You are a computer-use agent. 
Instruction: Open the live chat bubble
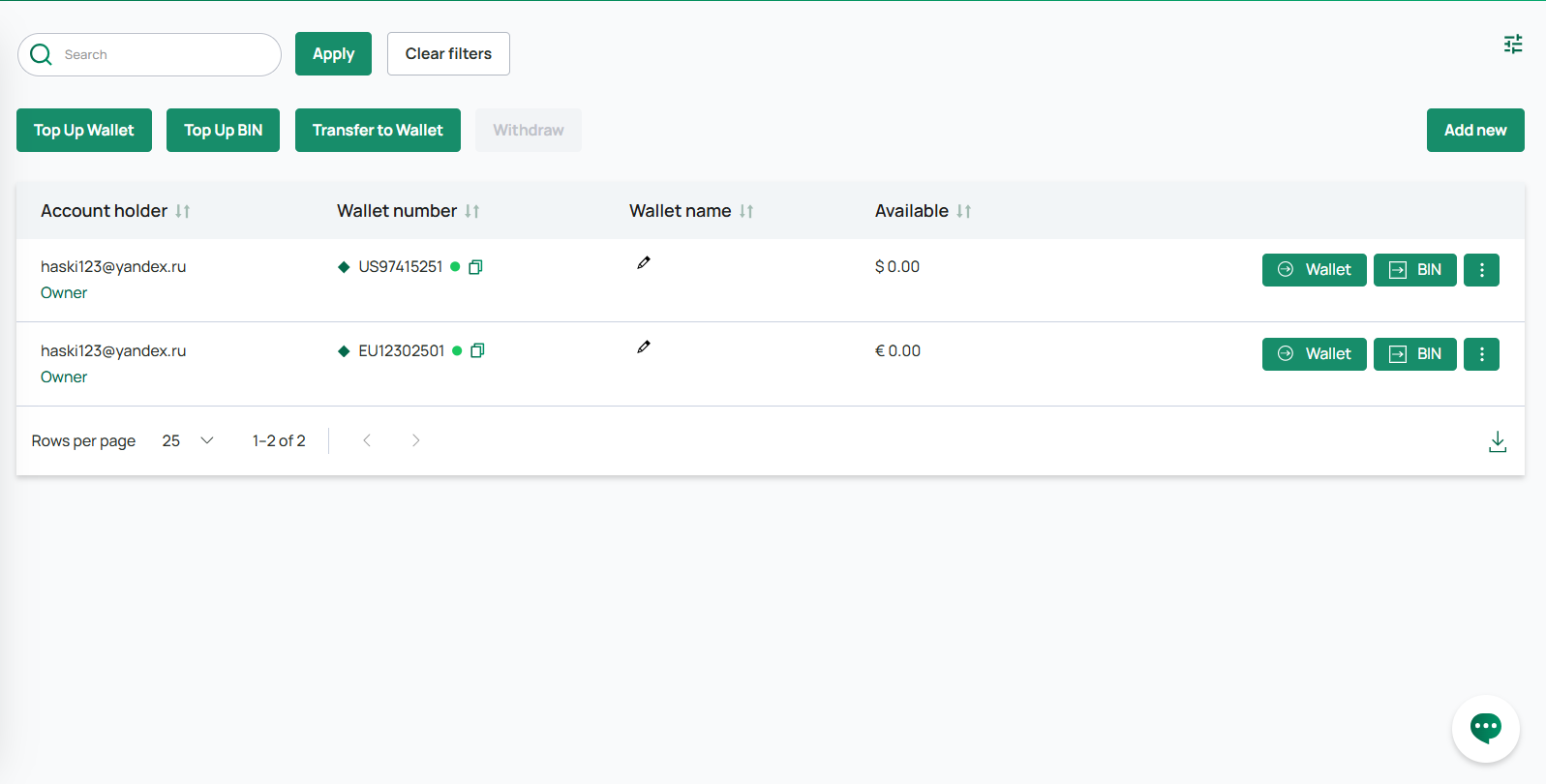(1485, 728)
